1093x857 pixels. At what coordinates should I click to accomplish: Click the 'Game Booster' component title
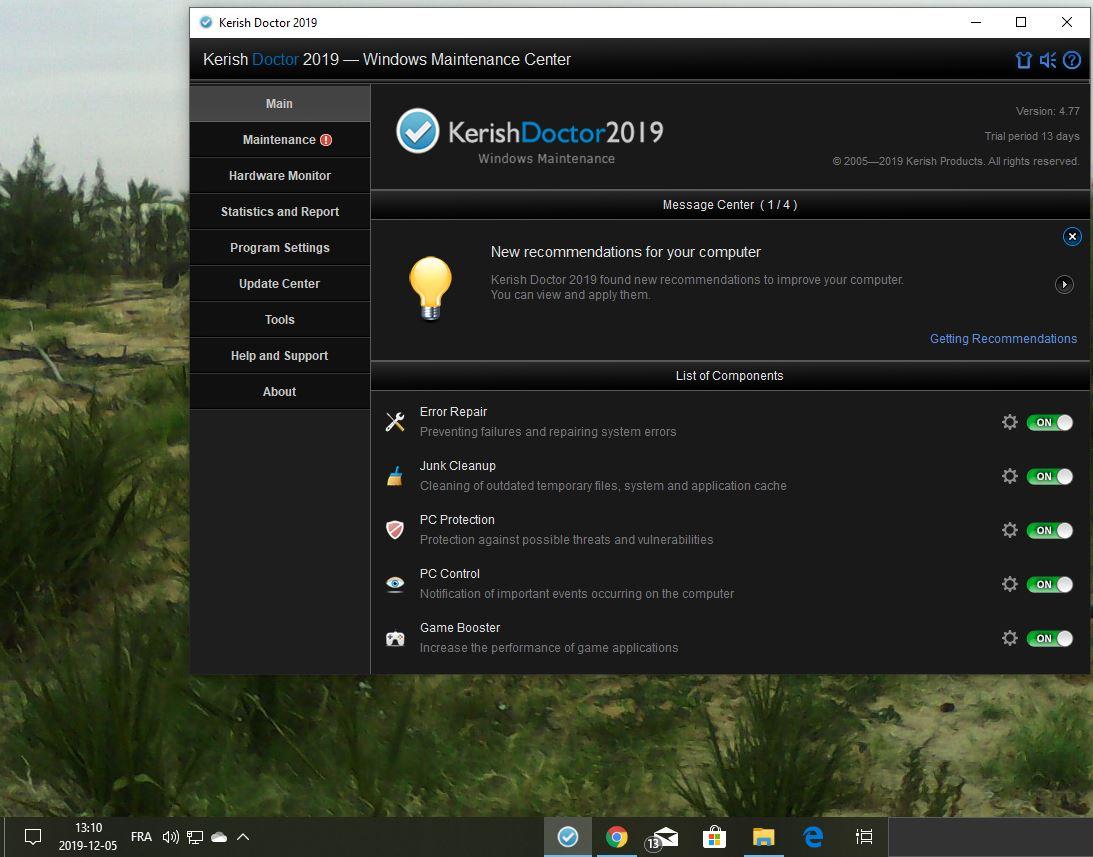(459, 628)
